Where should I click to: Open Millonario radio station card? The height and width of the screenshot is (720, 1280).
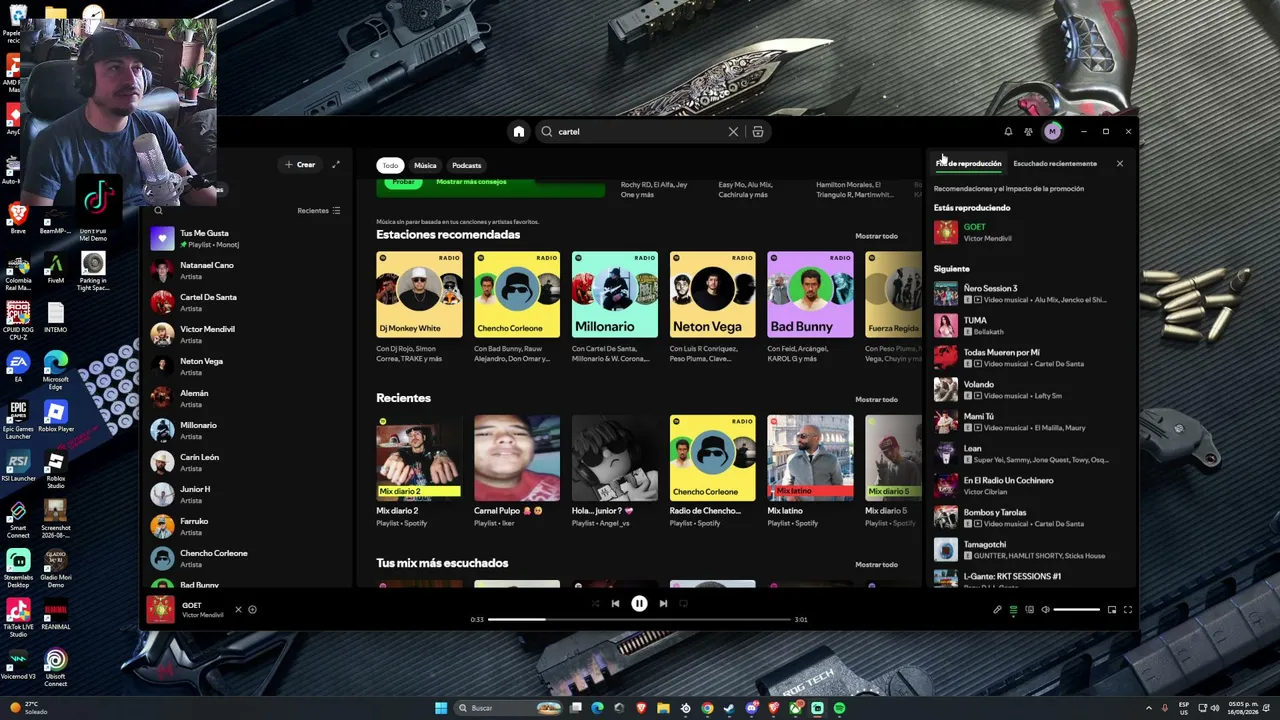pyautogui.click(x=615, y=307)
